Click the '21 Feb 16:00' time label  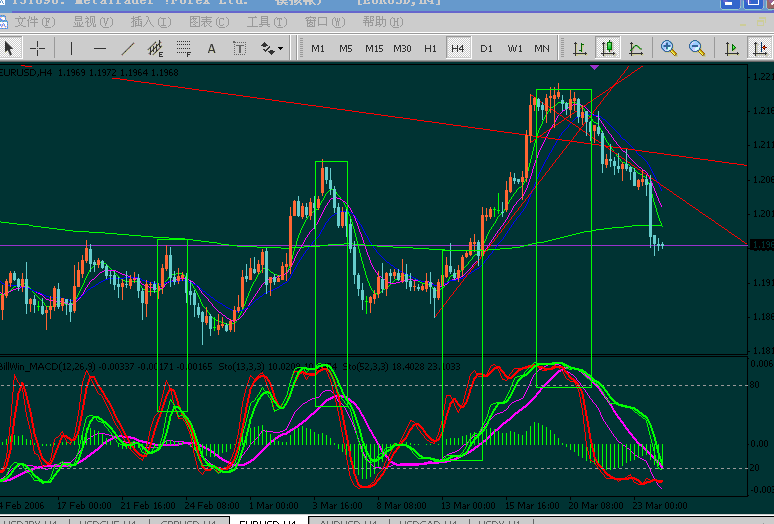[148, 506]
